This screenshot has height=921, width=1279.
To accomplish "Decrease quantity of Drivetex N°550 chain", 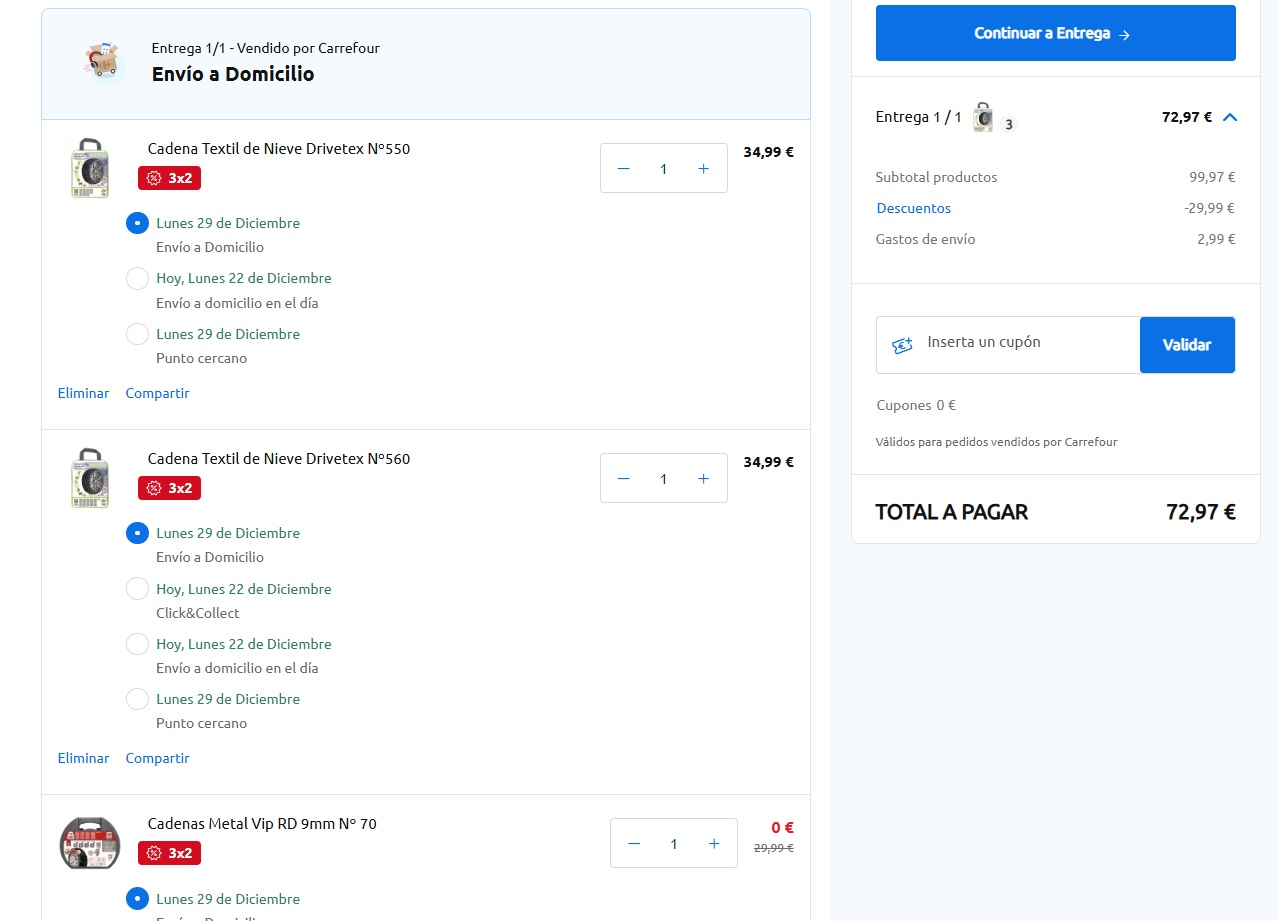I will click(624, 169).
